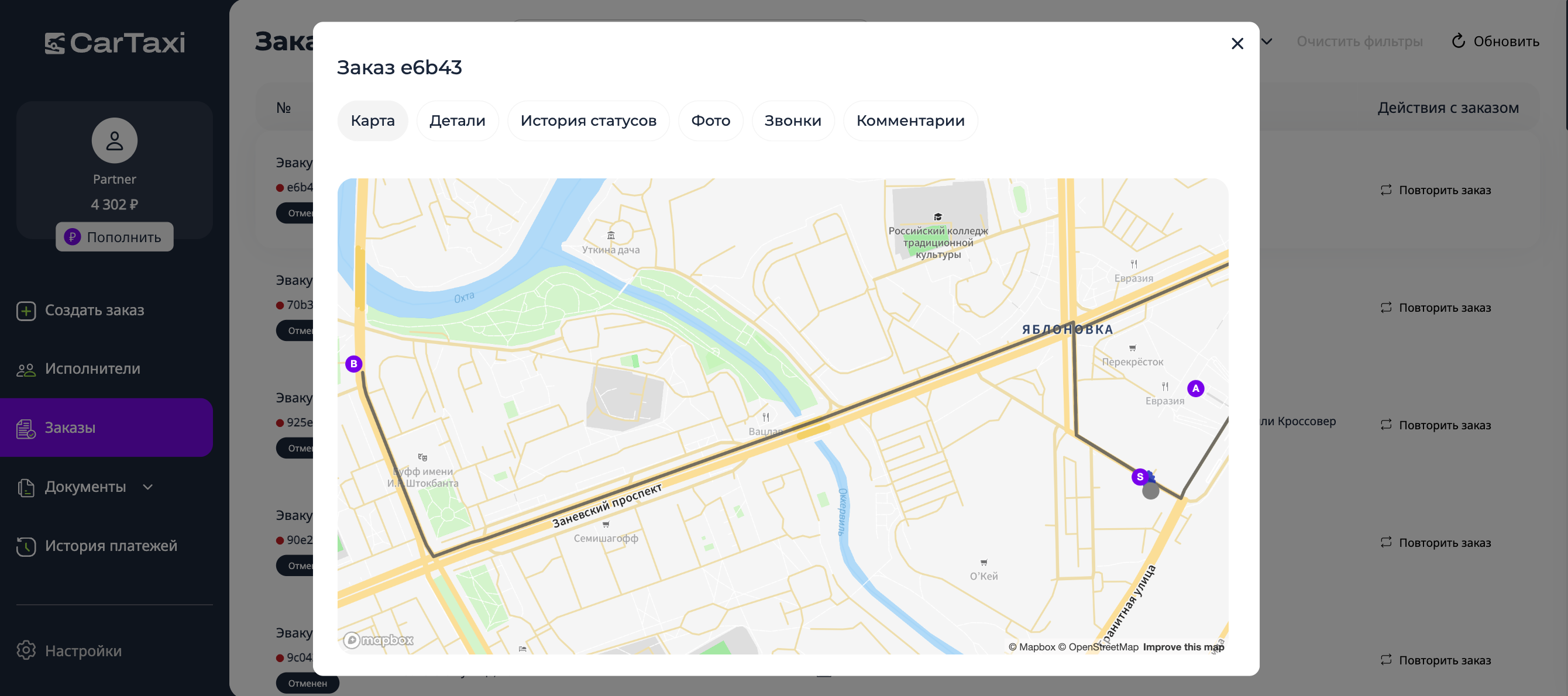Expand the Документы menu chevron
The width and height of the screenshot is (1568, 696).
[148, 487]
